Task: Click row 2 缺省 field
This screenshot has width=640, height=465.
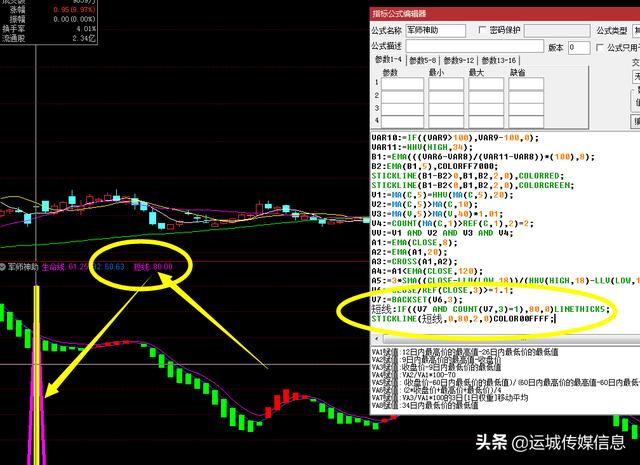Action: [x=526, y=96]
